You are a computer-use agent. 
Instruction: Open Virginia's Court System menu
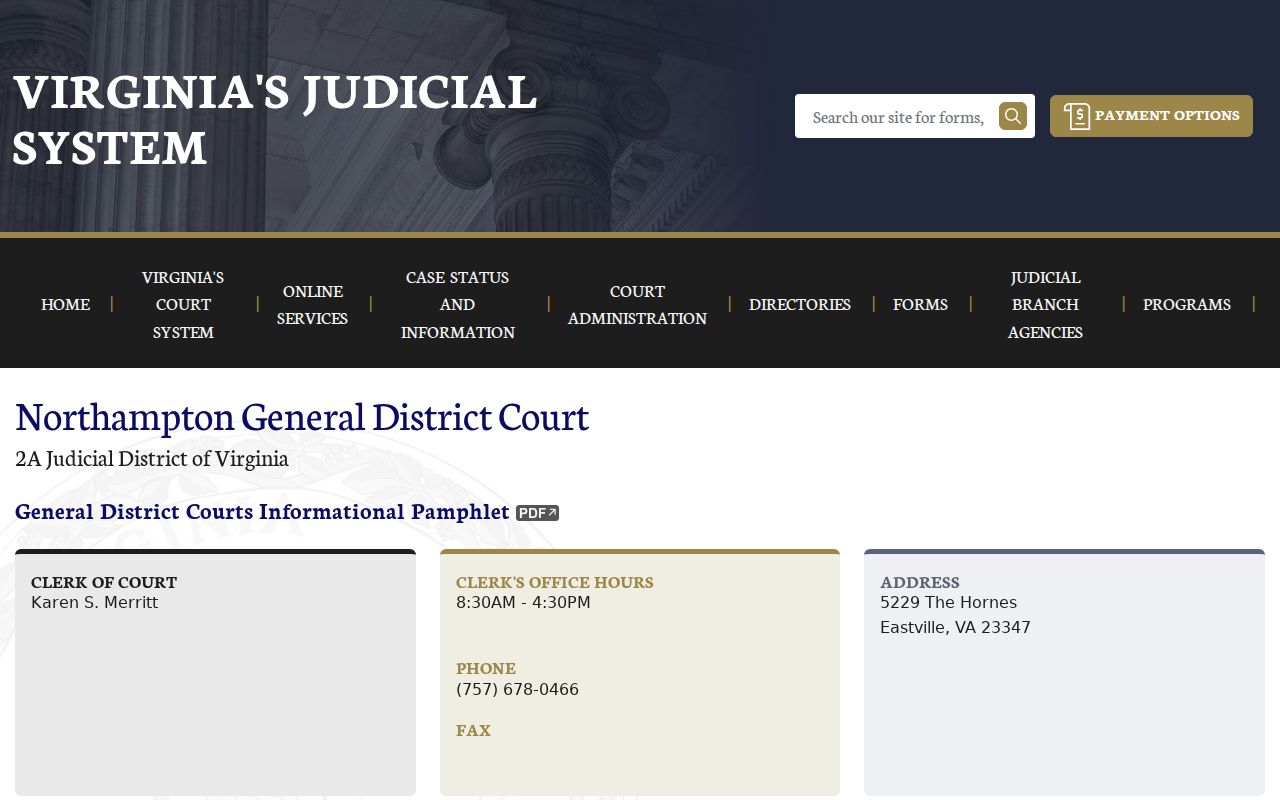(x=183, y=304)
